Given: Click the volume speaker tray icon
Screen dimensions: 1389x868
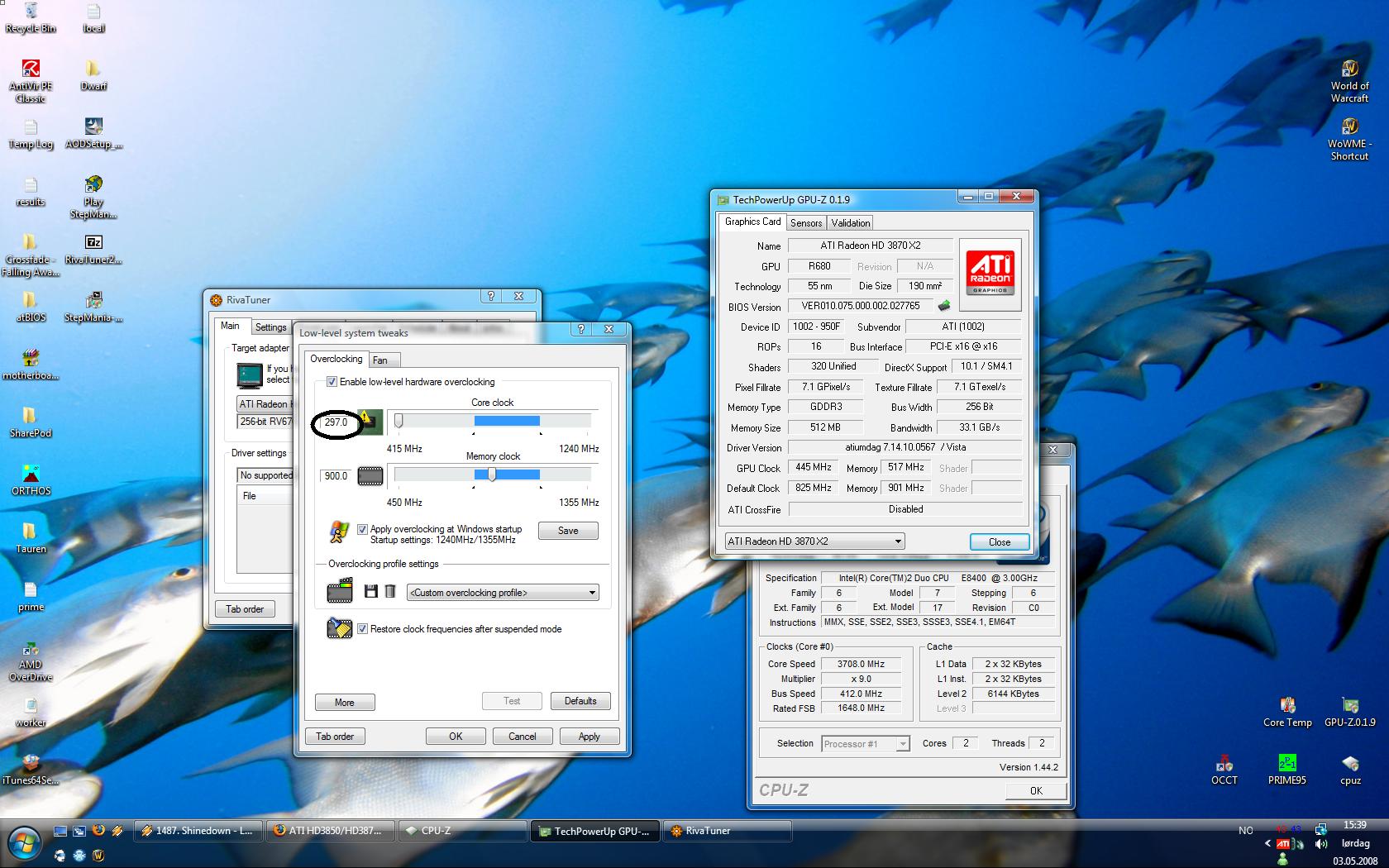Looking at the screenshot, I should (x=1321, y=844).
